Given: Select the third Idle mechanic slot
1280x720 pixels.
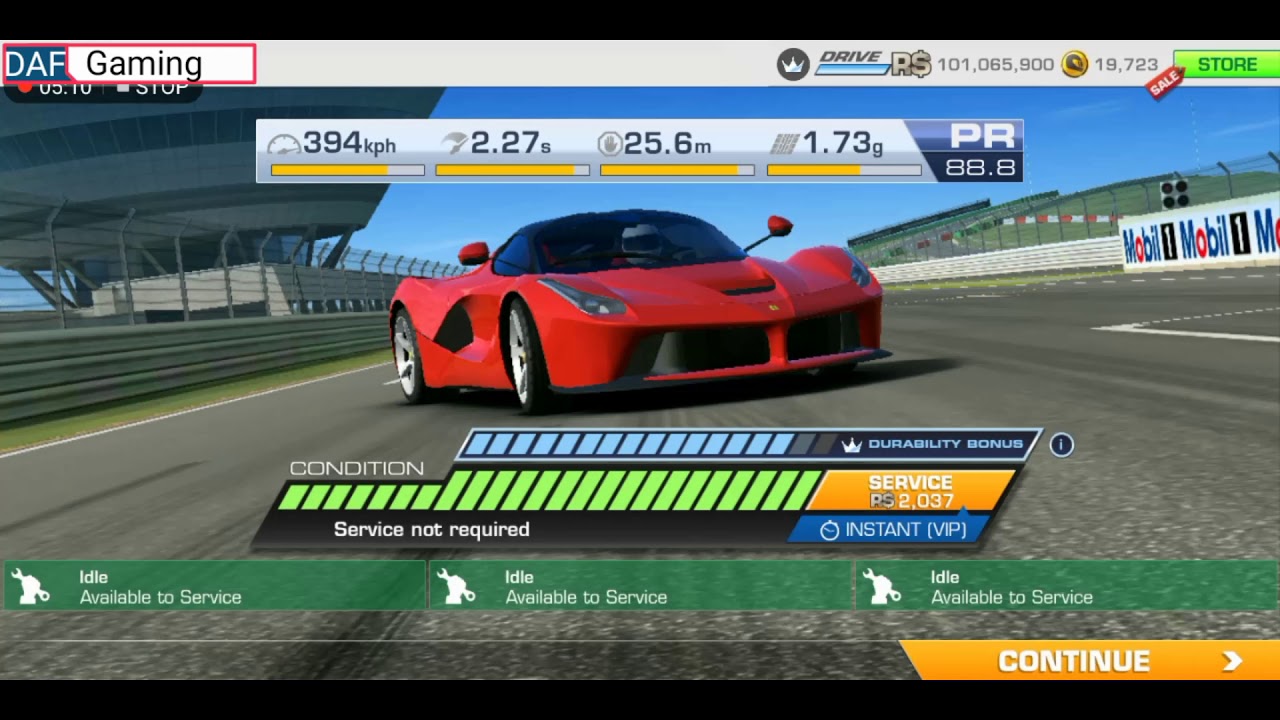Looking at the screenshot, I should click(1067, 587).
